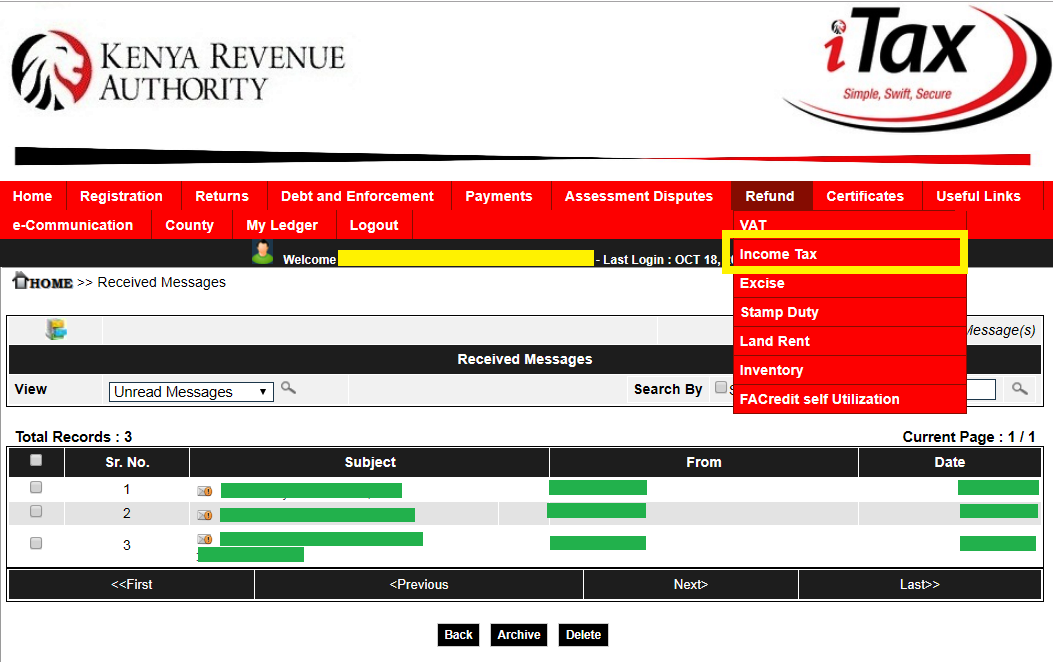Select FACredit self Utilization from Refund submenu
Screen dimensions: 1053x662
[x=850, y=399]
